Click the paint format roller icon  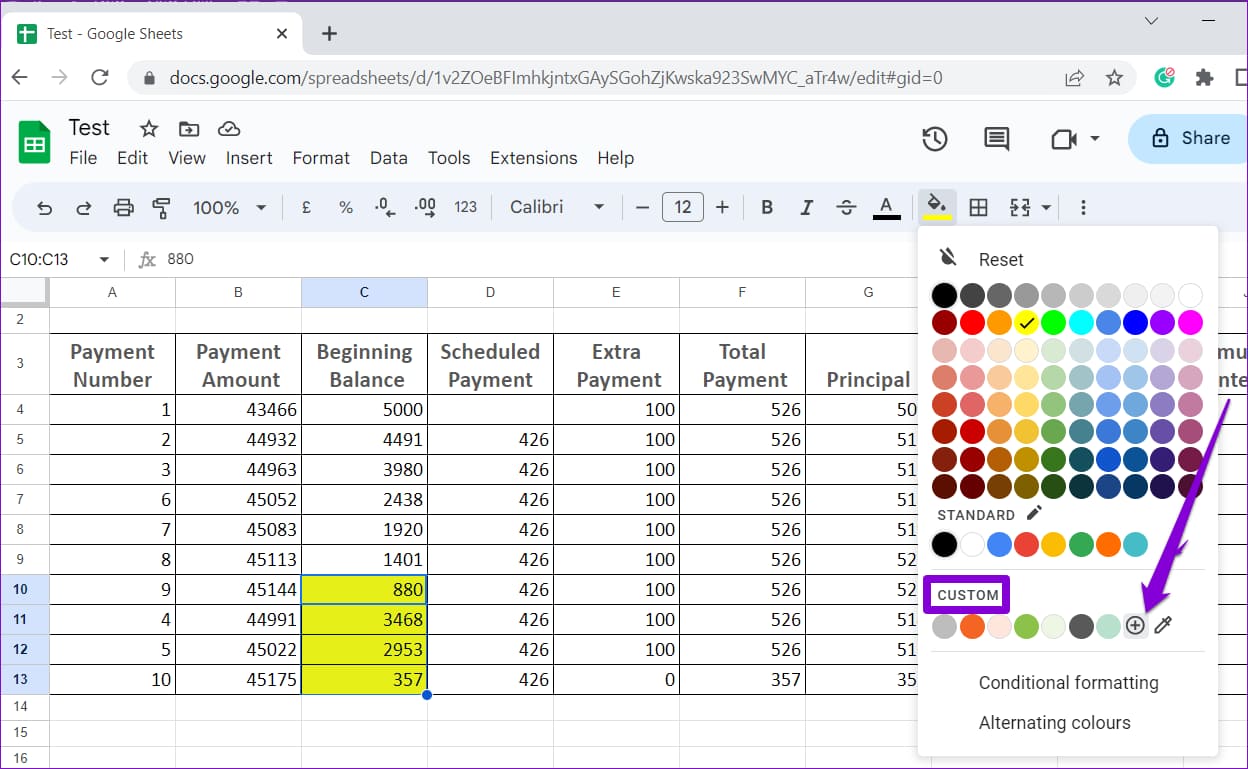click(x=161, y=207)
